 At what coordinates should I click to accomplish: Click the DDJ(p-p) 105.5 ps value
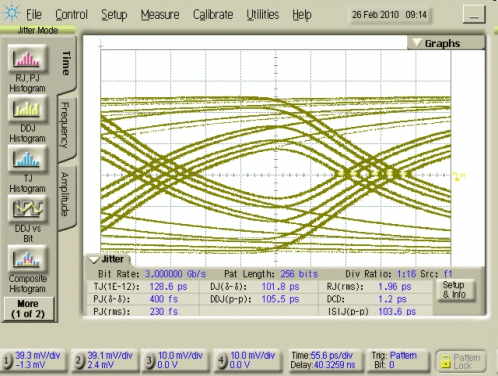(x=280, y=299)
